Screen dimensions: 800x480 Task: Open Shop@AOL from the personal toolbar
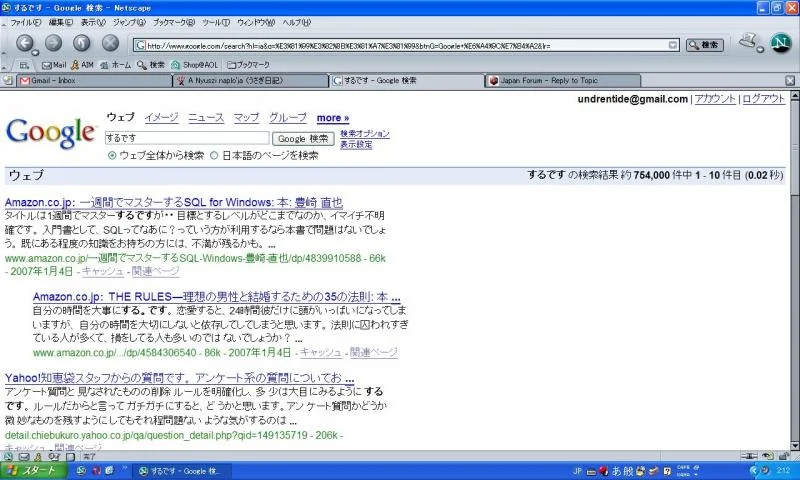(194, 65)
